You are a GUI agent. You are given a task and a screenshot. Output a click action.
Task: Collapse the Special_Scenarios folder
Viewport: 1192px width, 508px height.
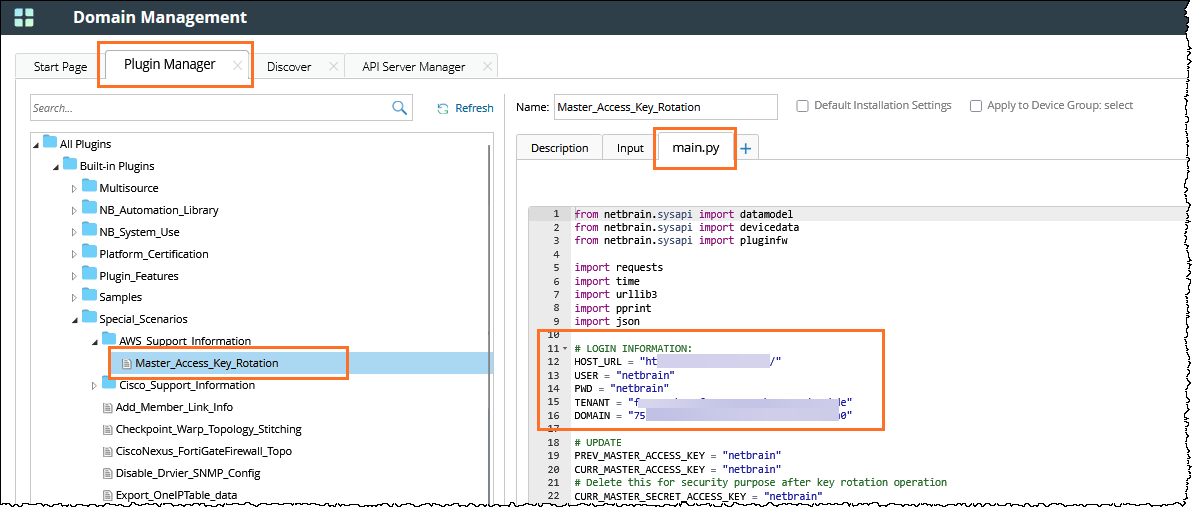coord(74,320)
